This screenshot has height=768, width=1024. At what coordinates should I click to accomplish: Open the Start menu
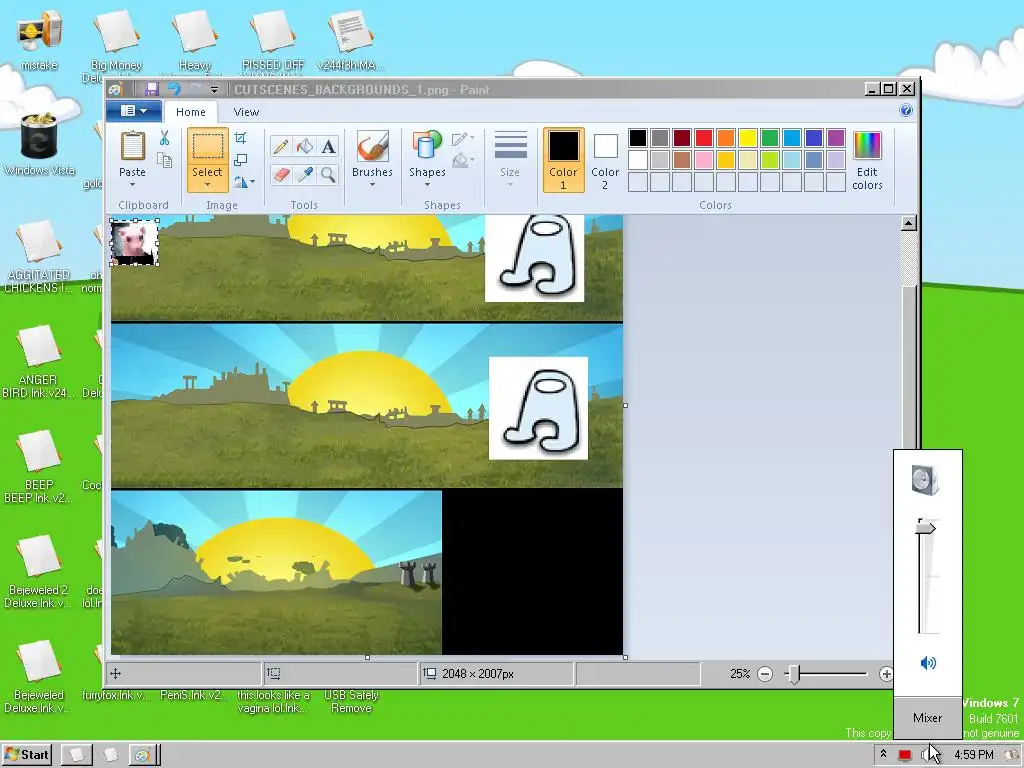click(x=27, y=755)
